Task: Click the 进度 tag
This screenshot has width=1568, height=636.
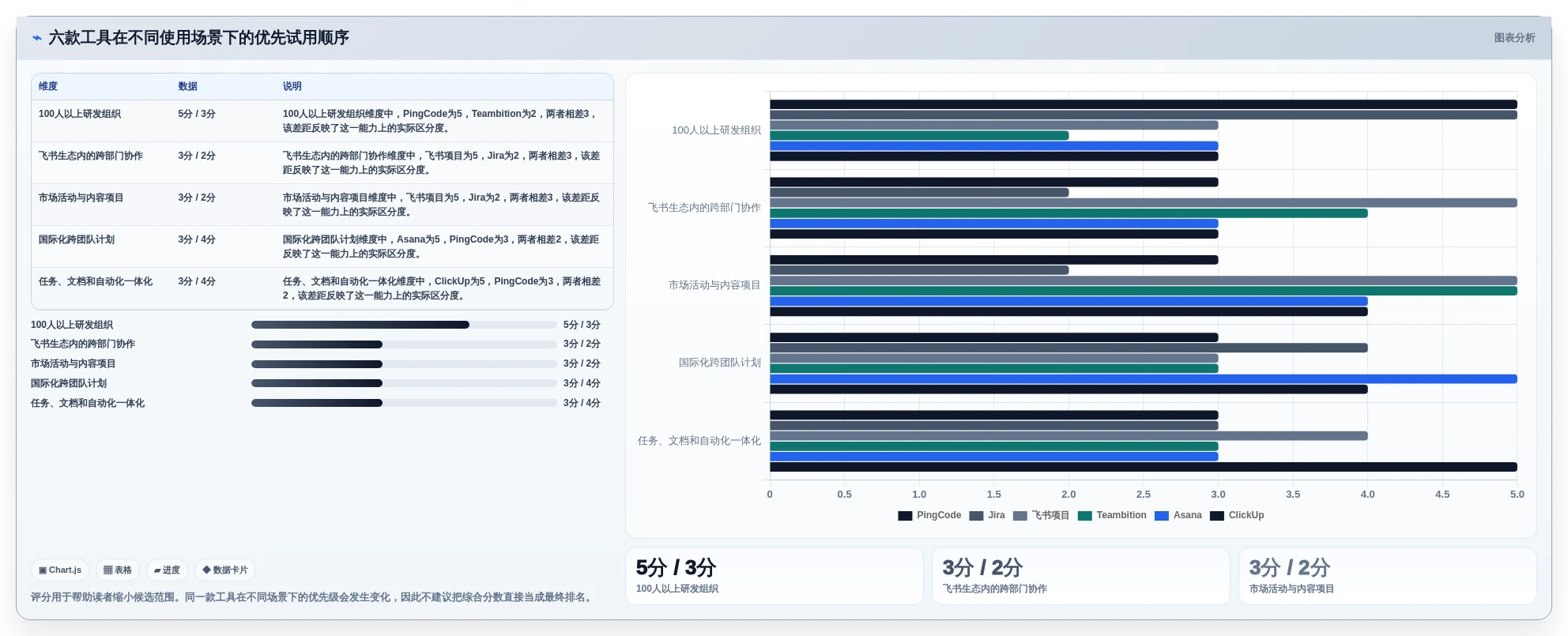Action: 167,570
